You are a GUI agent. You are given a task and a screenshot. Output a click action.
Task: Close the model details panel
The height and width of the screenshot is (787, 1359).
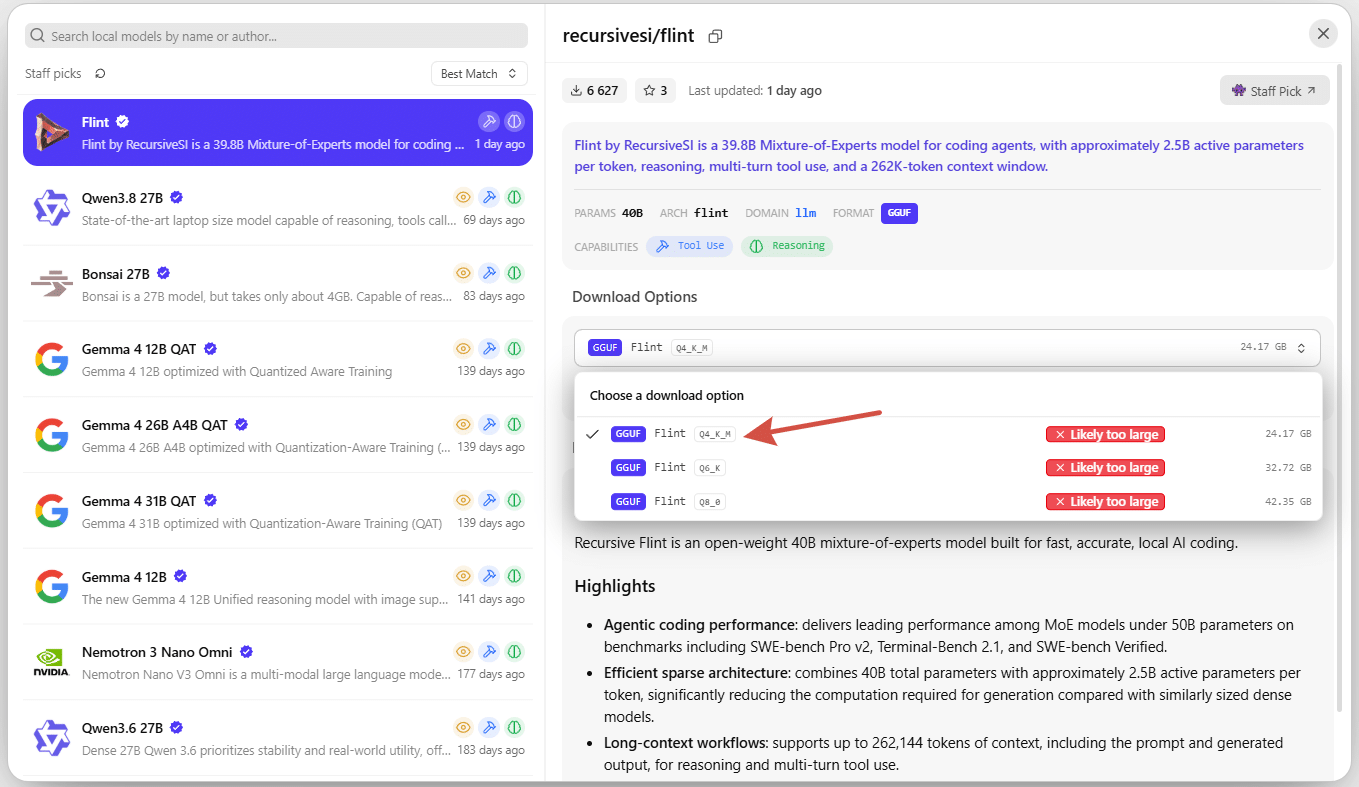(x=1323, y=34)
